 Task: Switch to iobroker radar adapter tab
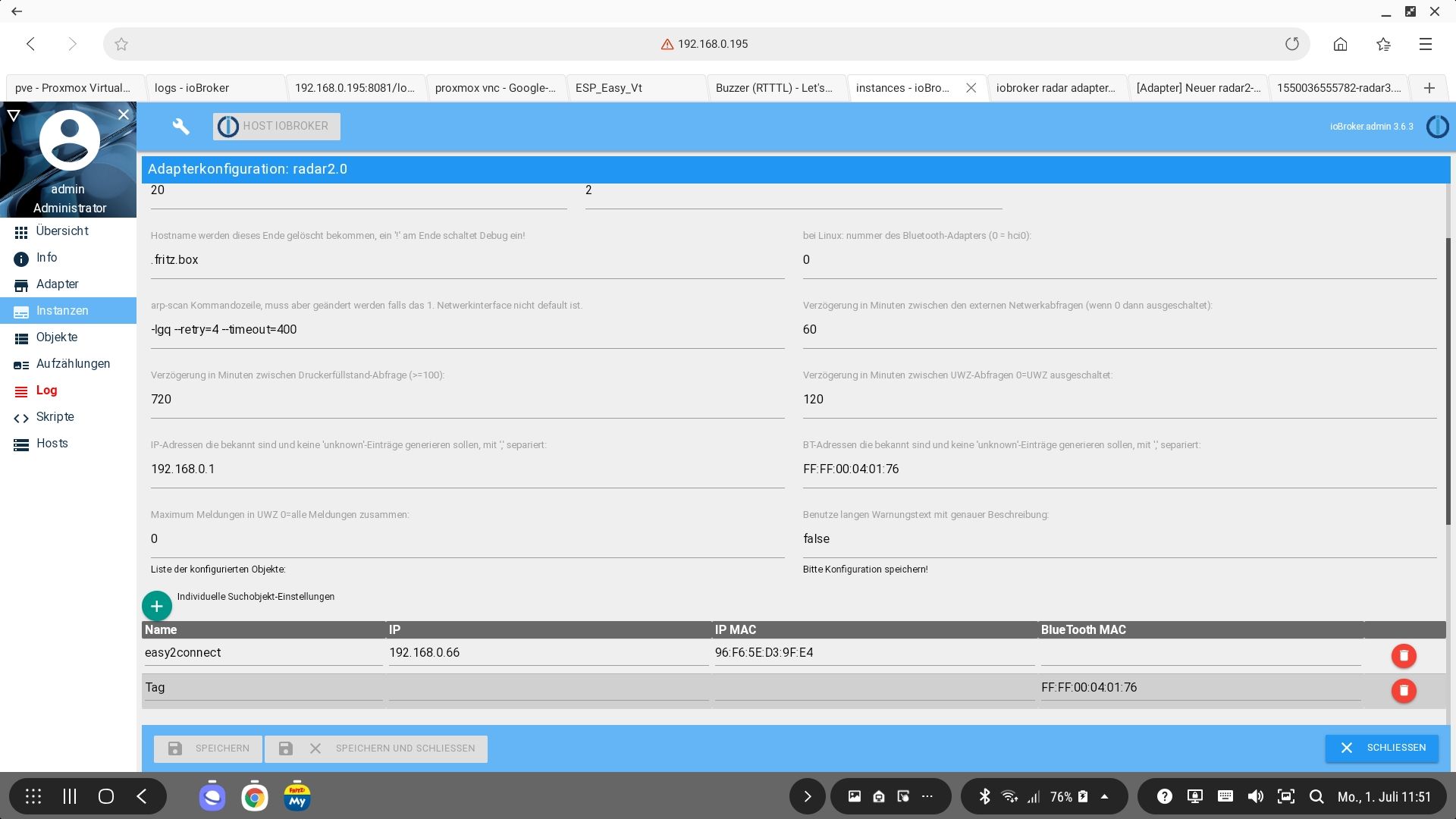(x=1057, y=88)
